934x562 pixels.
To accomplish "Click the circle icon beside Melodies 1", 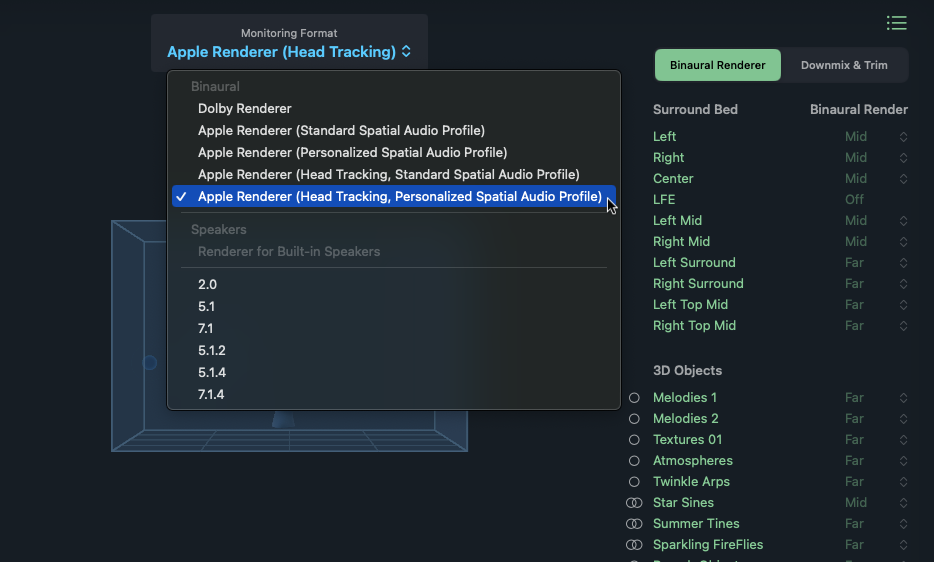I will click(x=634, y=398).
